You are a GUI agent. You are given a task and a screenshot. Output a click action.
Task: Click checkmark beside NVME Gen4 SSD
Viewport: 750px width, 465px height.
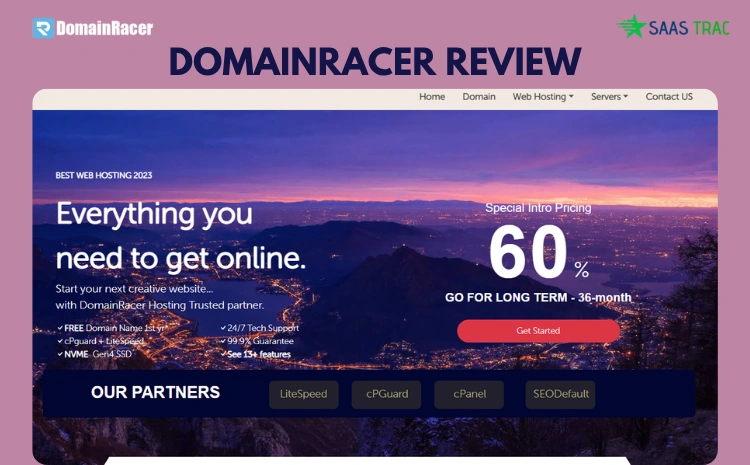coord(59,354)
